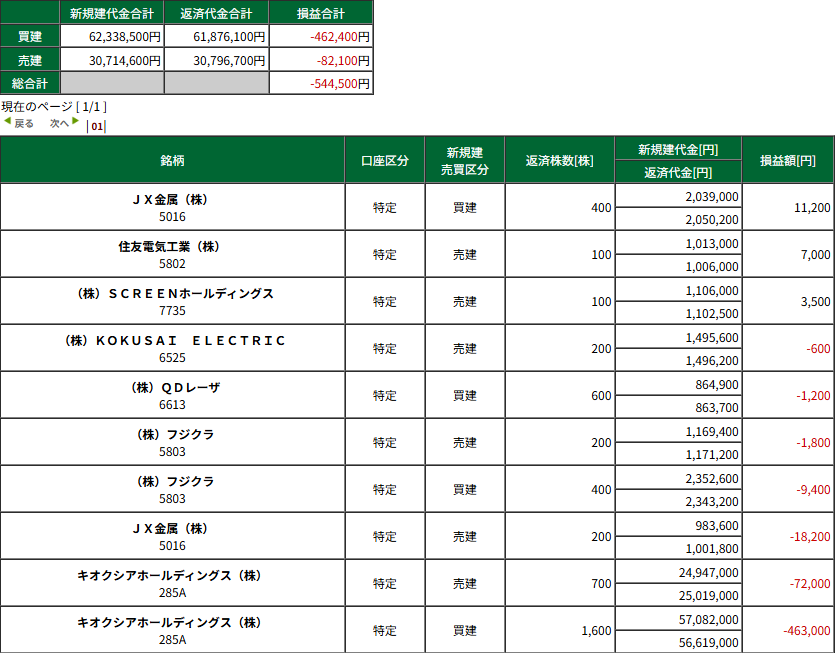Click the green left arrow beside 戻る
This screenshot has width=835, height=653.
click(x=7, y=121)
